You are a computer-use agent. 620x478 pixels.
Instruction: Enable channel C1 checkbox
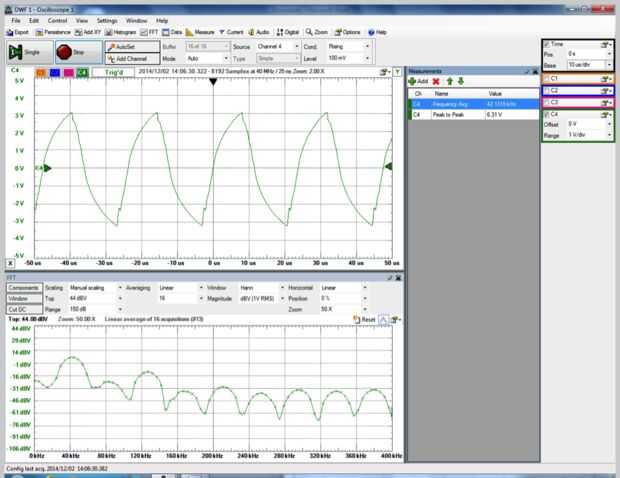tap(547, 77)
